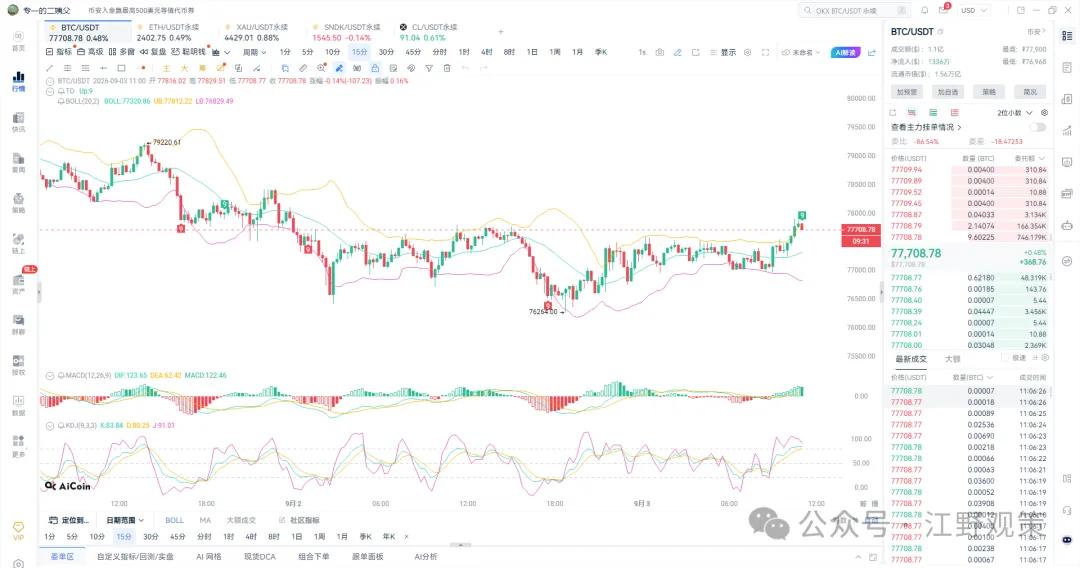
Task: Click the zoom magnifier tool icon
Action: 321,68
